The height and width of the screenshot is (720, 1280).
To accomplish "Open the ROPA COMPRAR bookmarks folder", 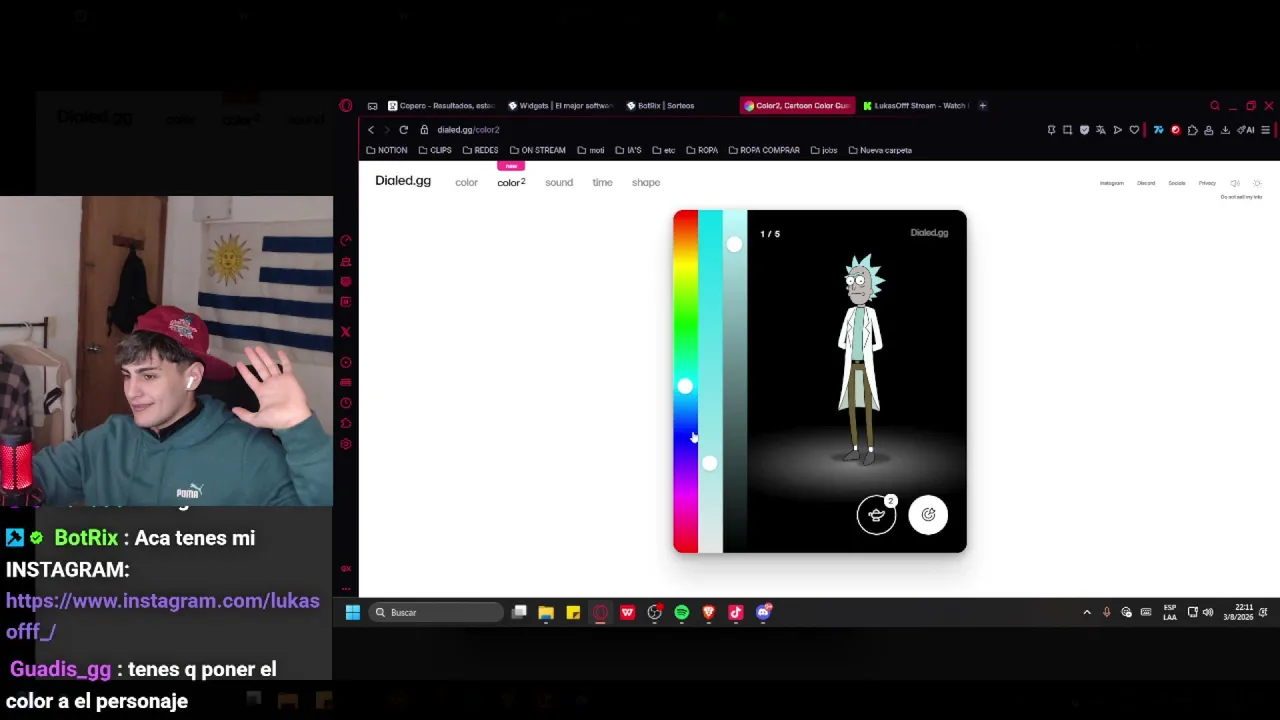I will pyautogui.click(x=764, y=150).
